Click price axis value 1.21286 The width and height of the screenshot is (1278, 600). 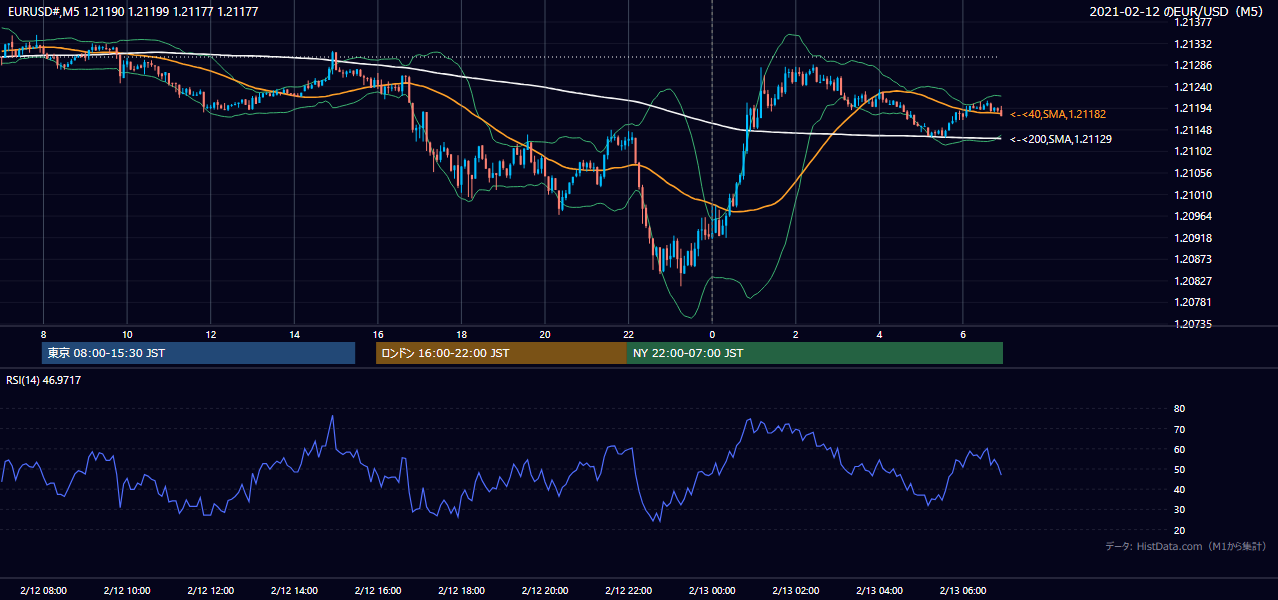[1193, 65]
